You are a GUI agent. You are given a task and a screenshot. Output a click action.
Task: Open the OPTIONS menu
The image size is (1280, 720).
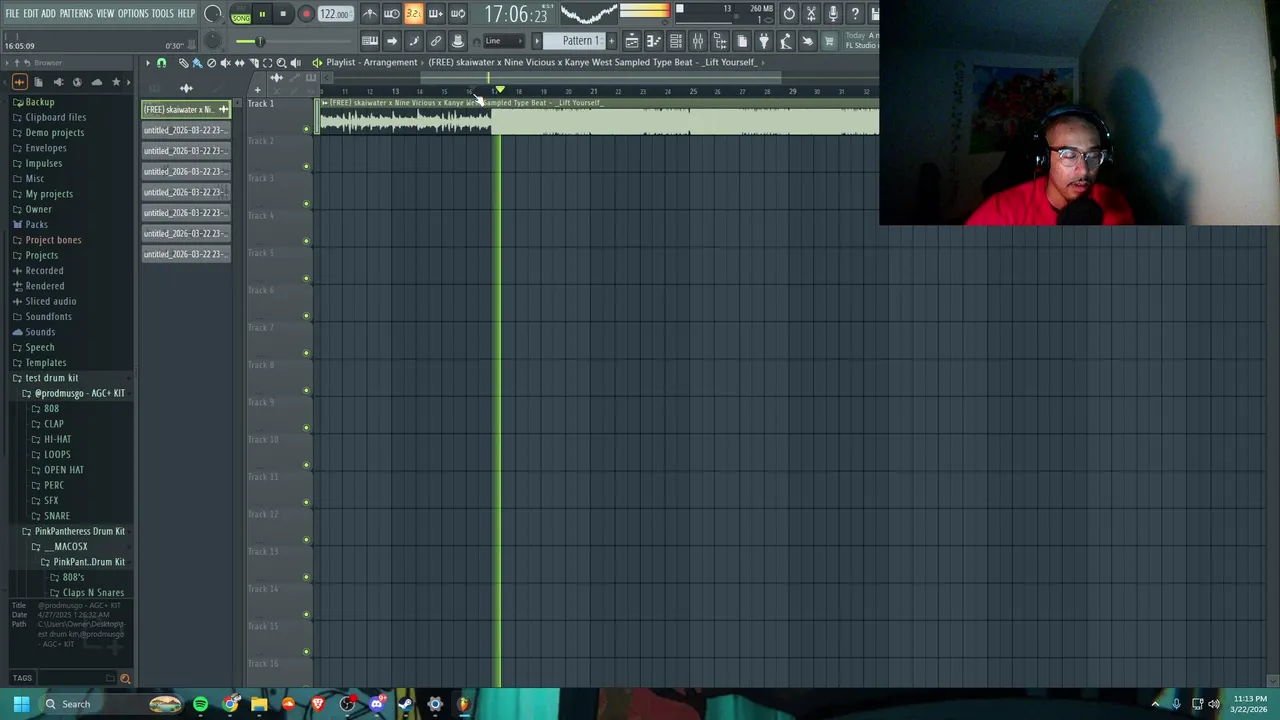click(x=133, y=13)
